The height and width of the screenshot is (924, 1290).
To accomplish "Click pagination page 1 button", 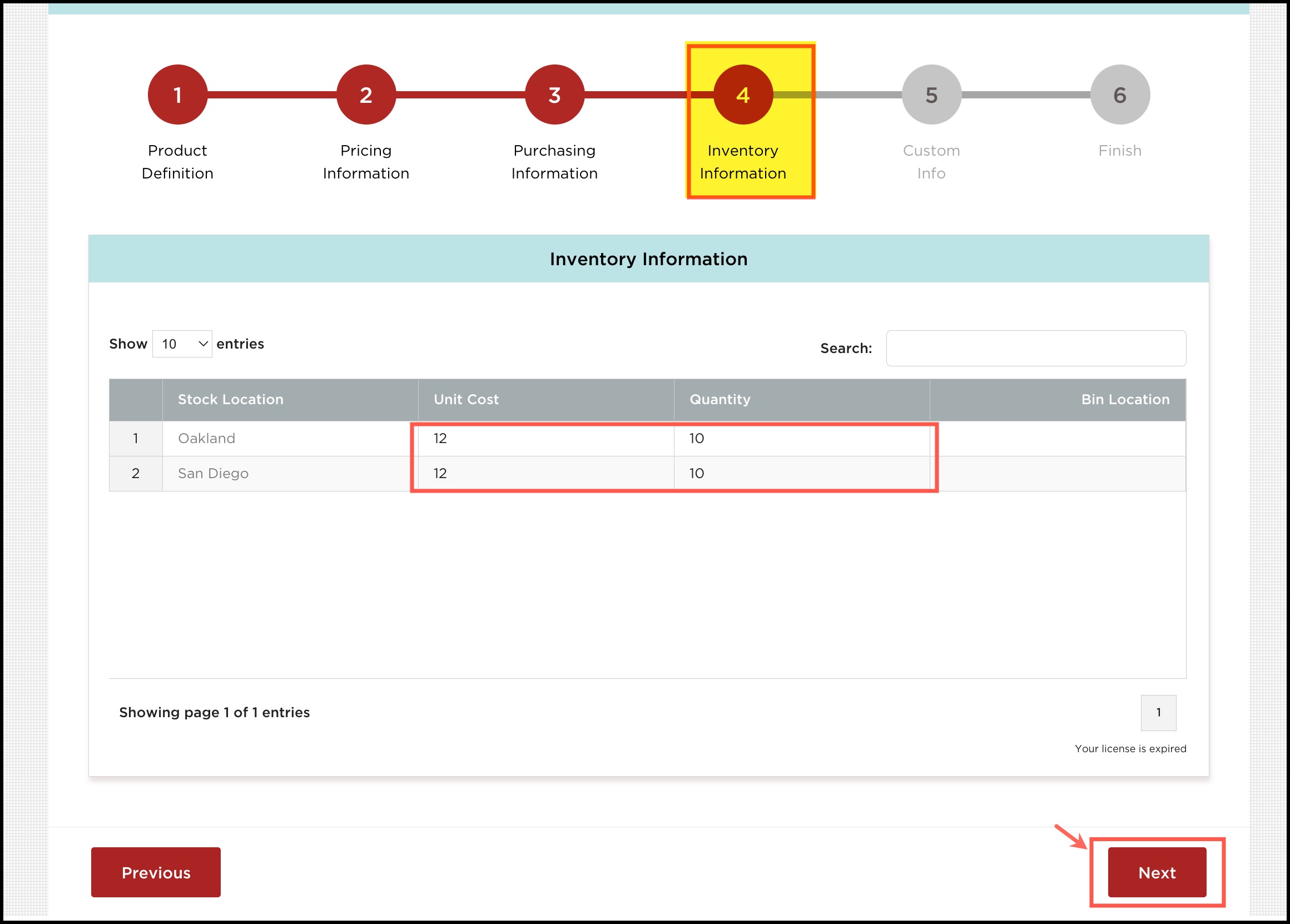I will (1158, 713).
